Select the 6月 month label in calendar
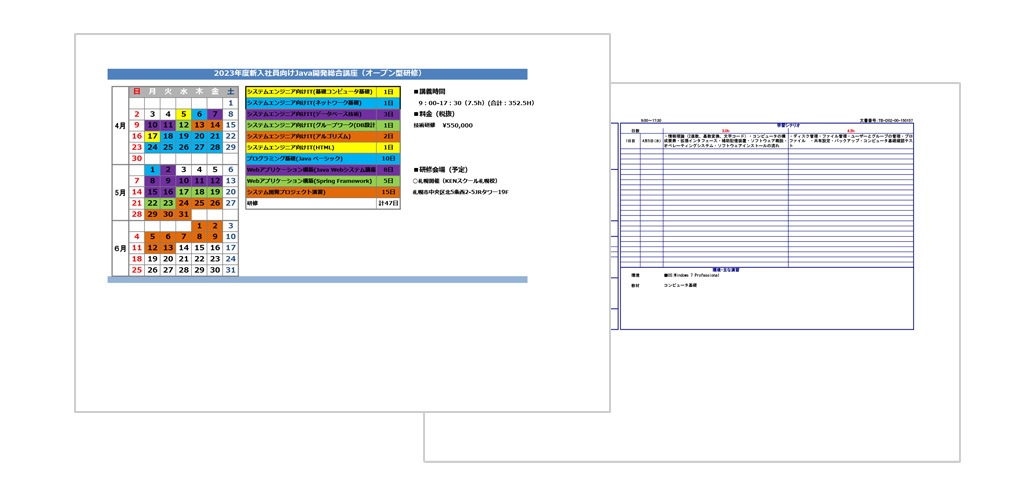Image resolution: width=1036 pixels, height=496 pixels. click(120, 248)
